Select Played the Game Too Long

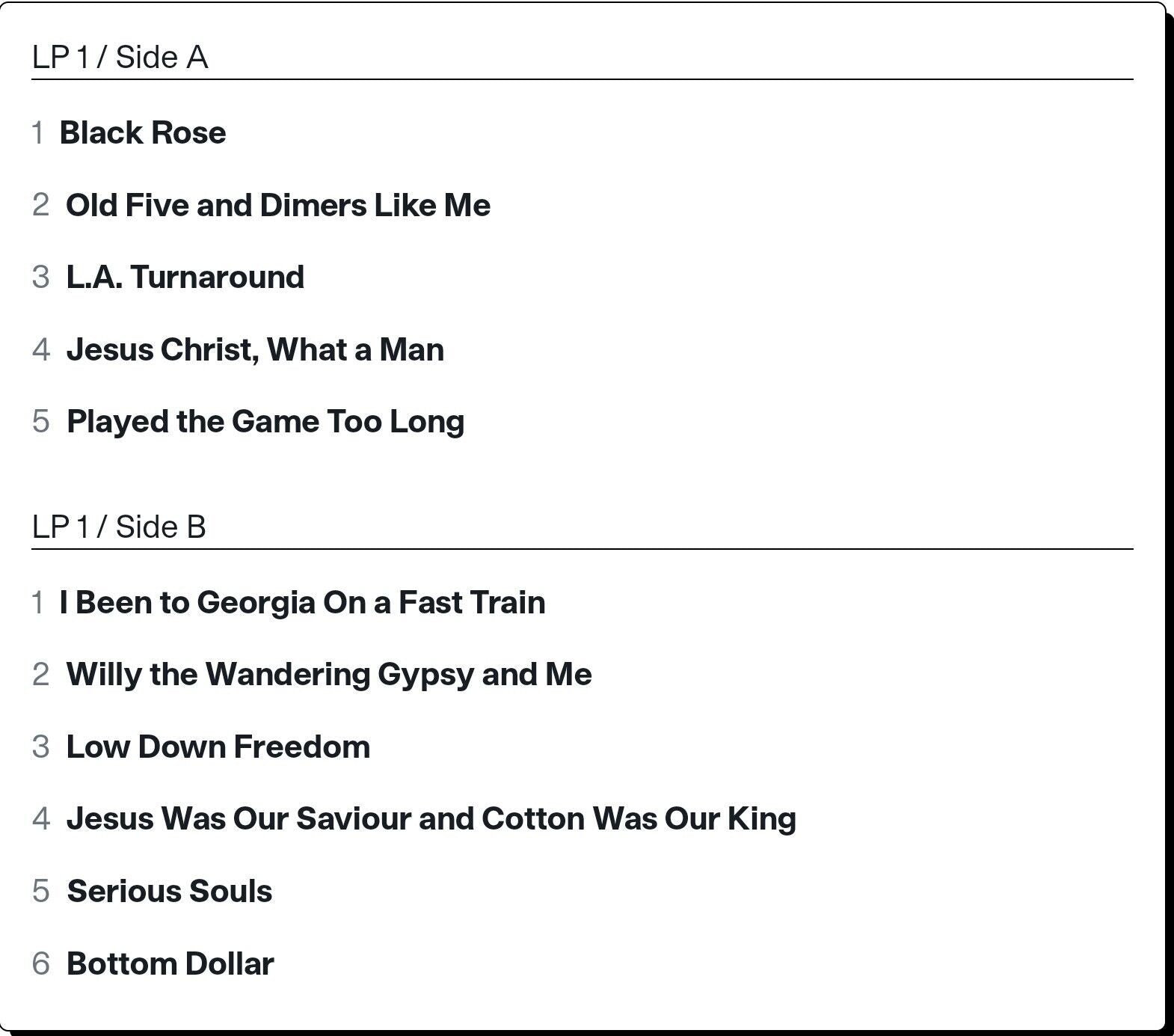(x=265, y=423)
